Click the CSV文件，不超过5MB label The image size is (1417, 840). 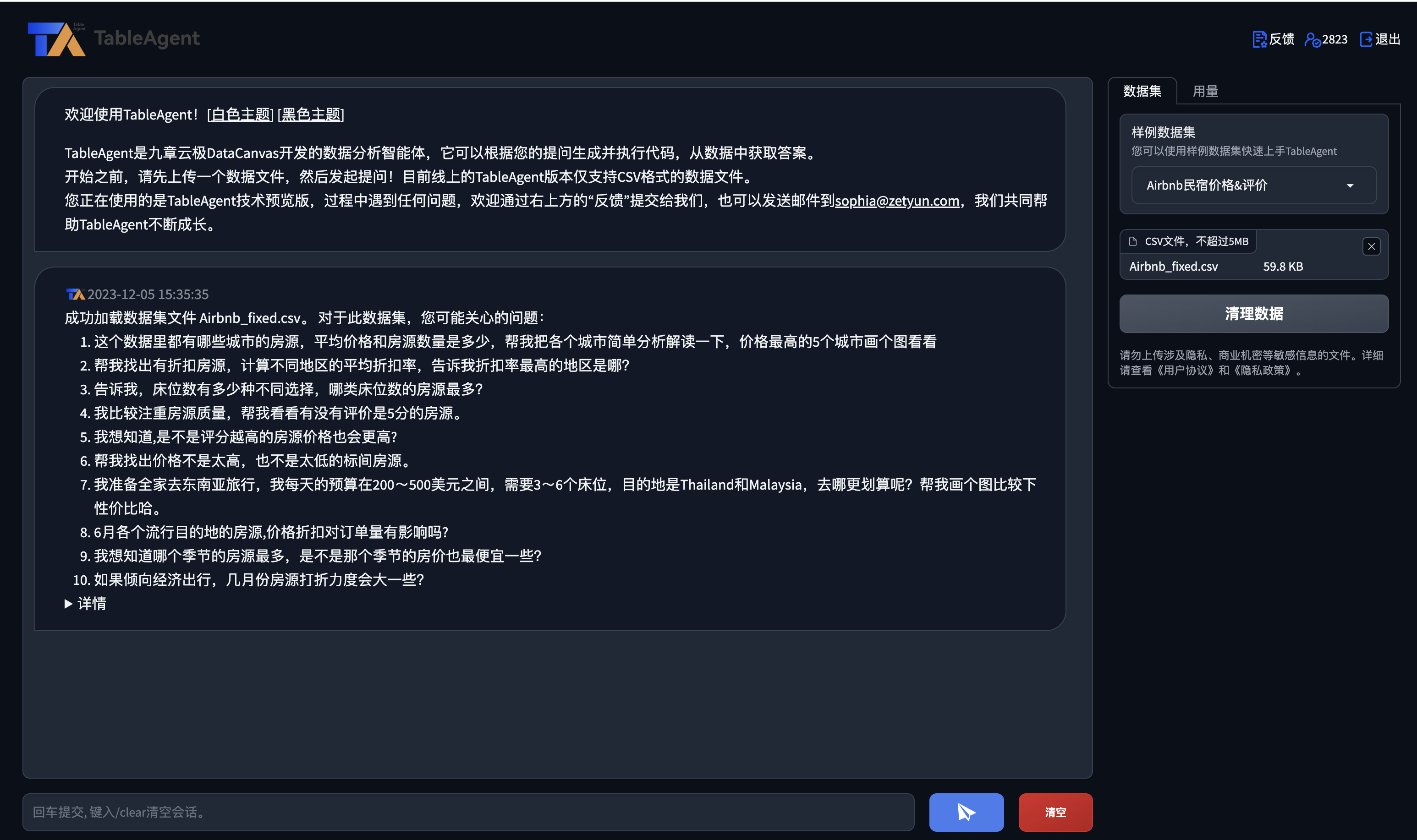(x=1196, y=241)
